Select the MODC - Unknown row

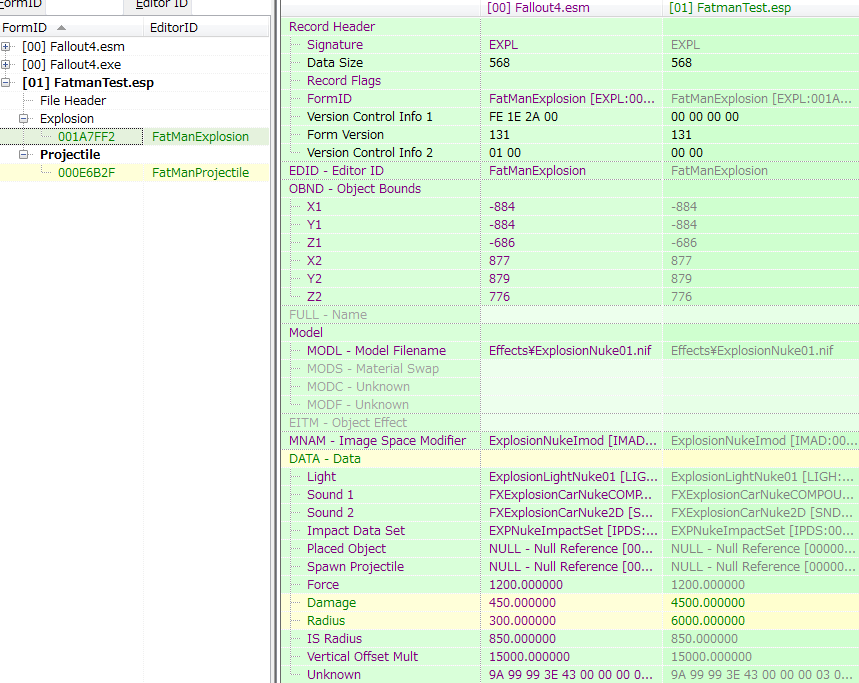pos(570,387)
